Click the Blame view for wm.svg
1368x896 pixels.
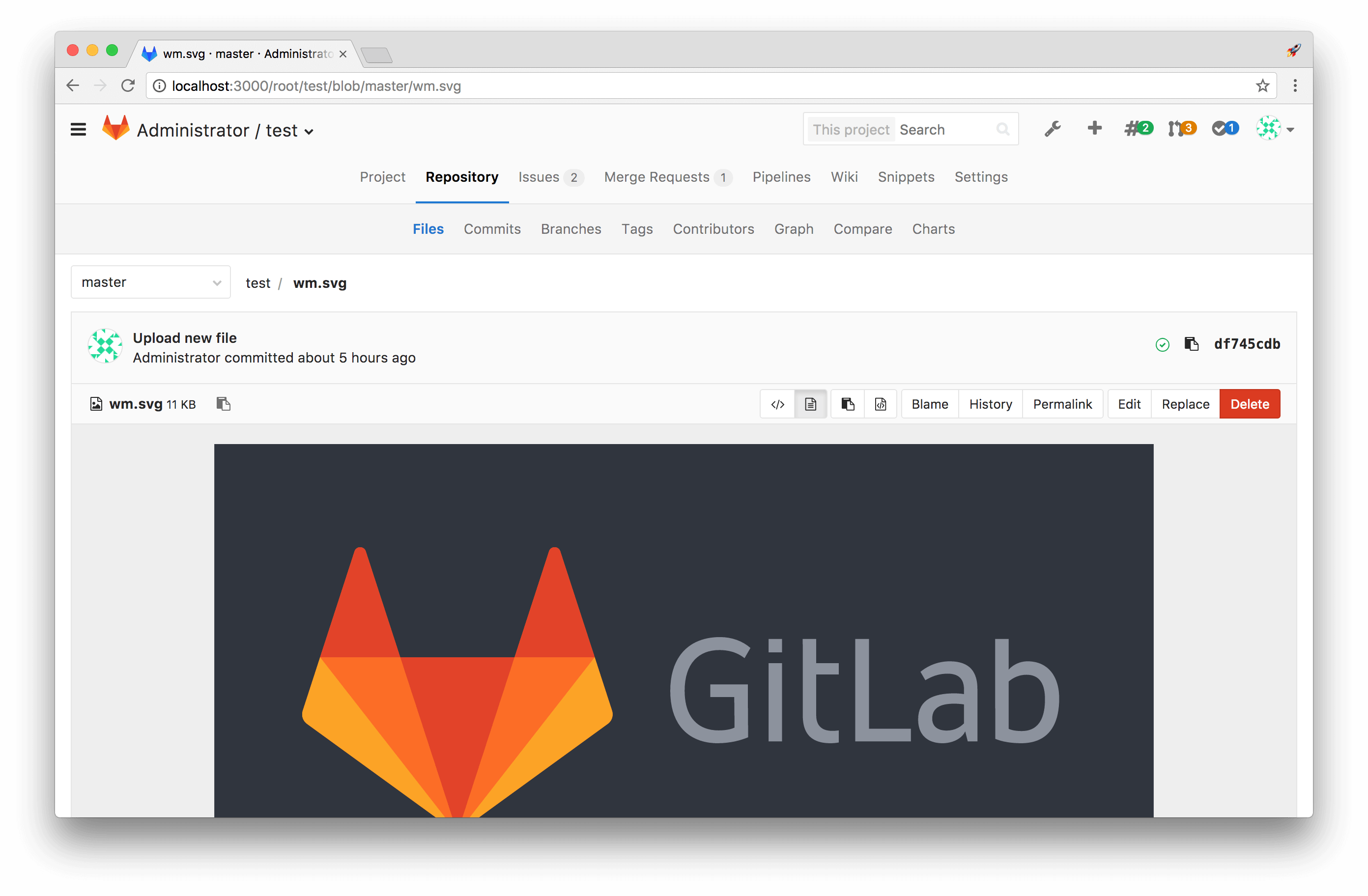click(929, 403)
